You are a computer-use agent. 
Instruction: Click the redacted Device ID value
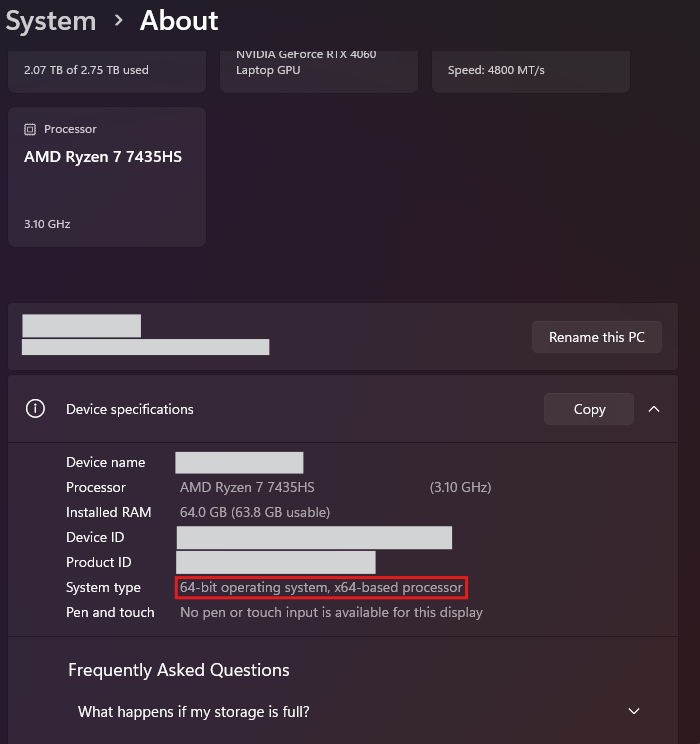[314, 538]
